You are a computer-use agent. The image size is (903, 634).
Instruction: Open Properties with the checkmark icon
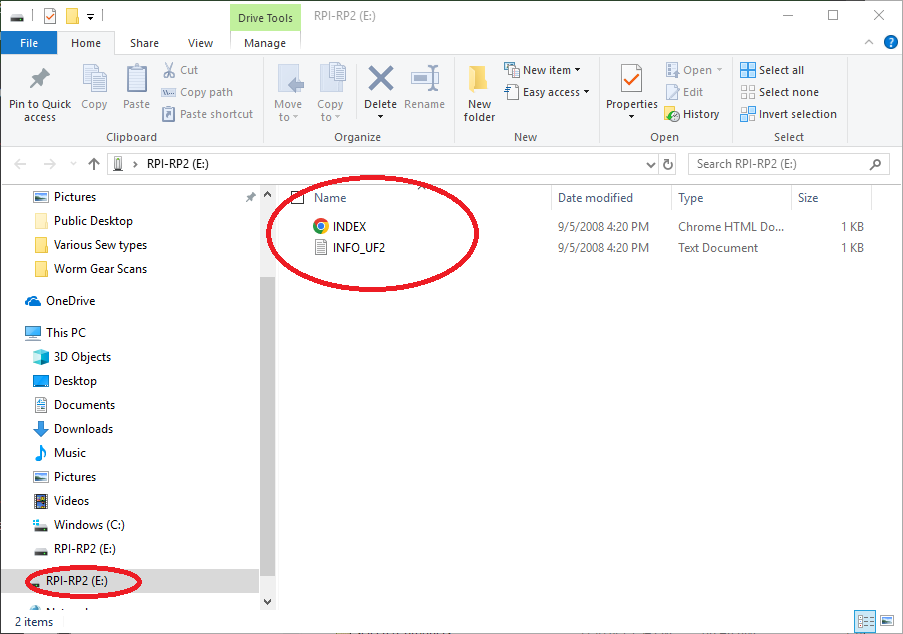(x=631, y=80)
